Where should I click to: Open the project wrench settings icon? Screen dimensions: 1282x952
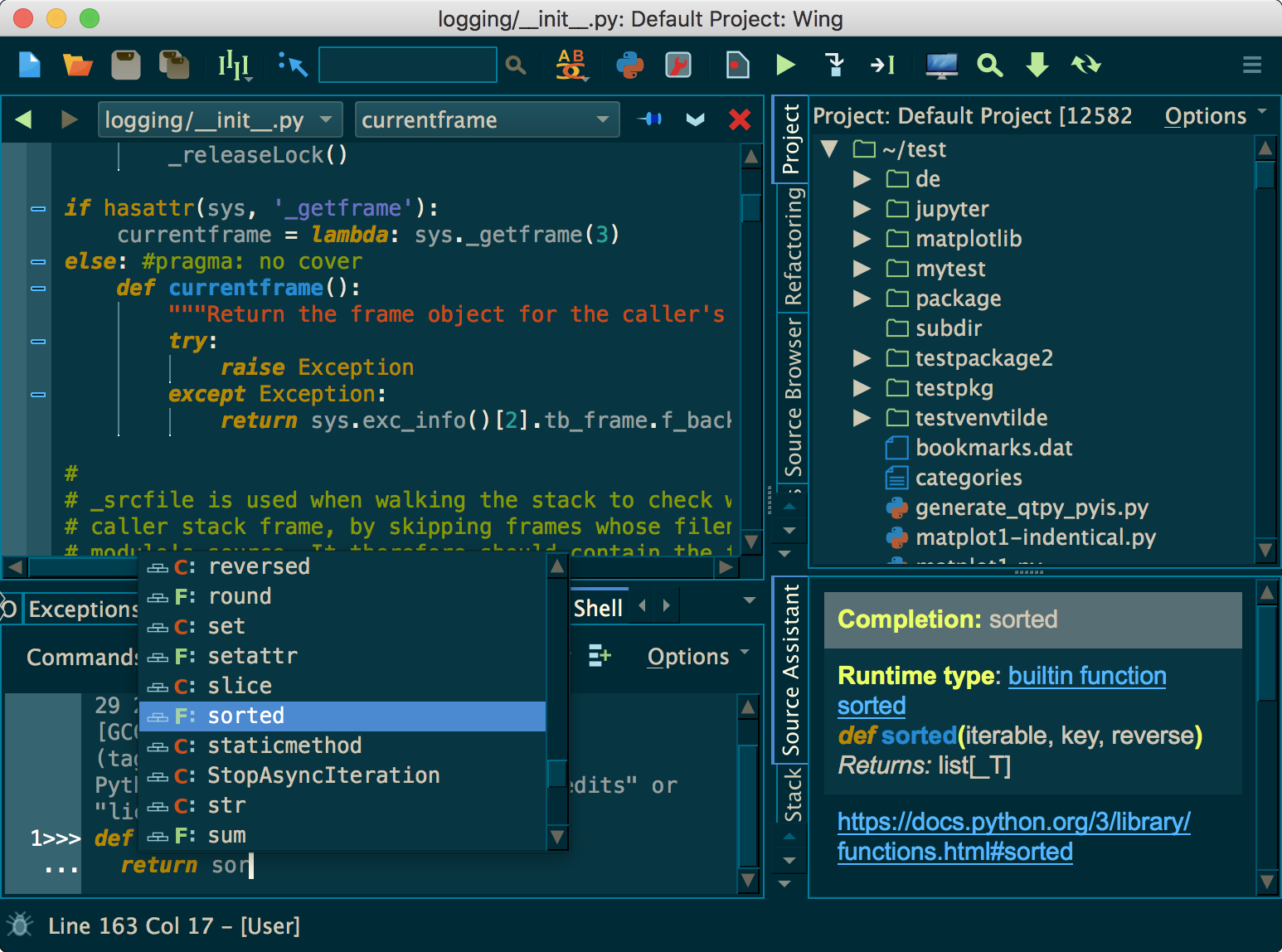pyautogui.click(x=678, y=65)
